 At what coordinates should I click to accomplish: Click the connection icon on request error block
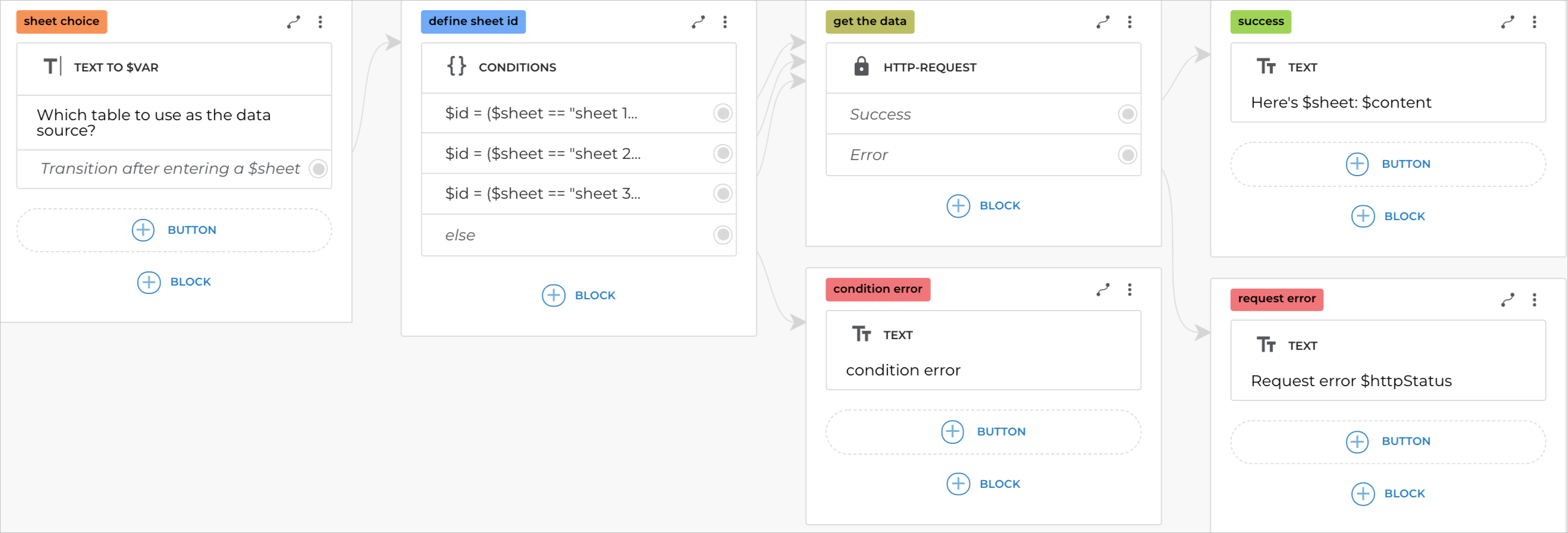point(1508,299)
